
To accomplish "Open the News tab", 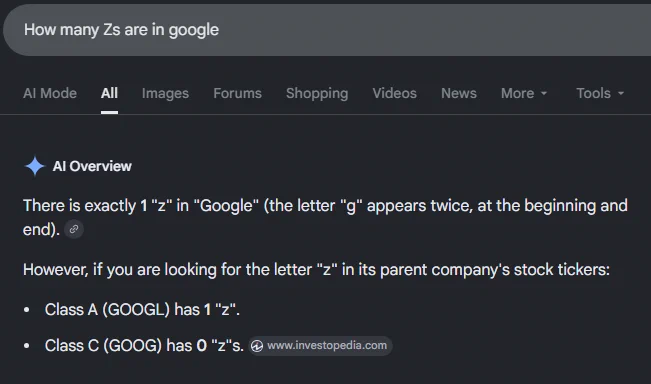I will click(459, 93).
